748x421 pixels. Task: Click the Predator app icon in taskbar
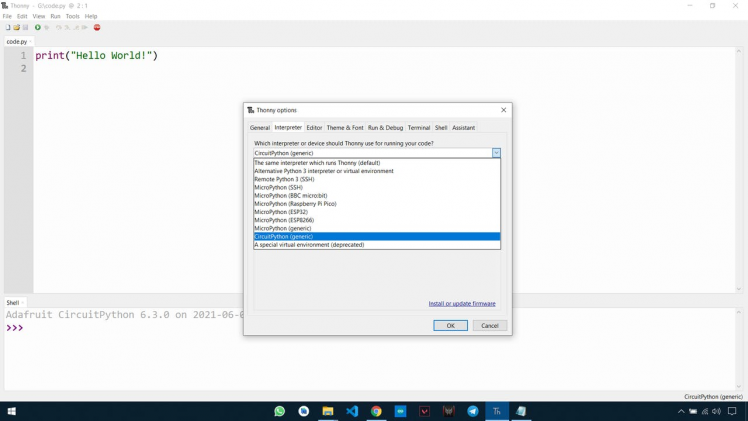click(448, 411)
